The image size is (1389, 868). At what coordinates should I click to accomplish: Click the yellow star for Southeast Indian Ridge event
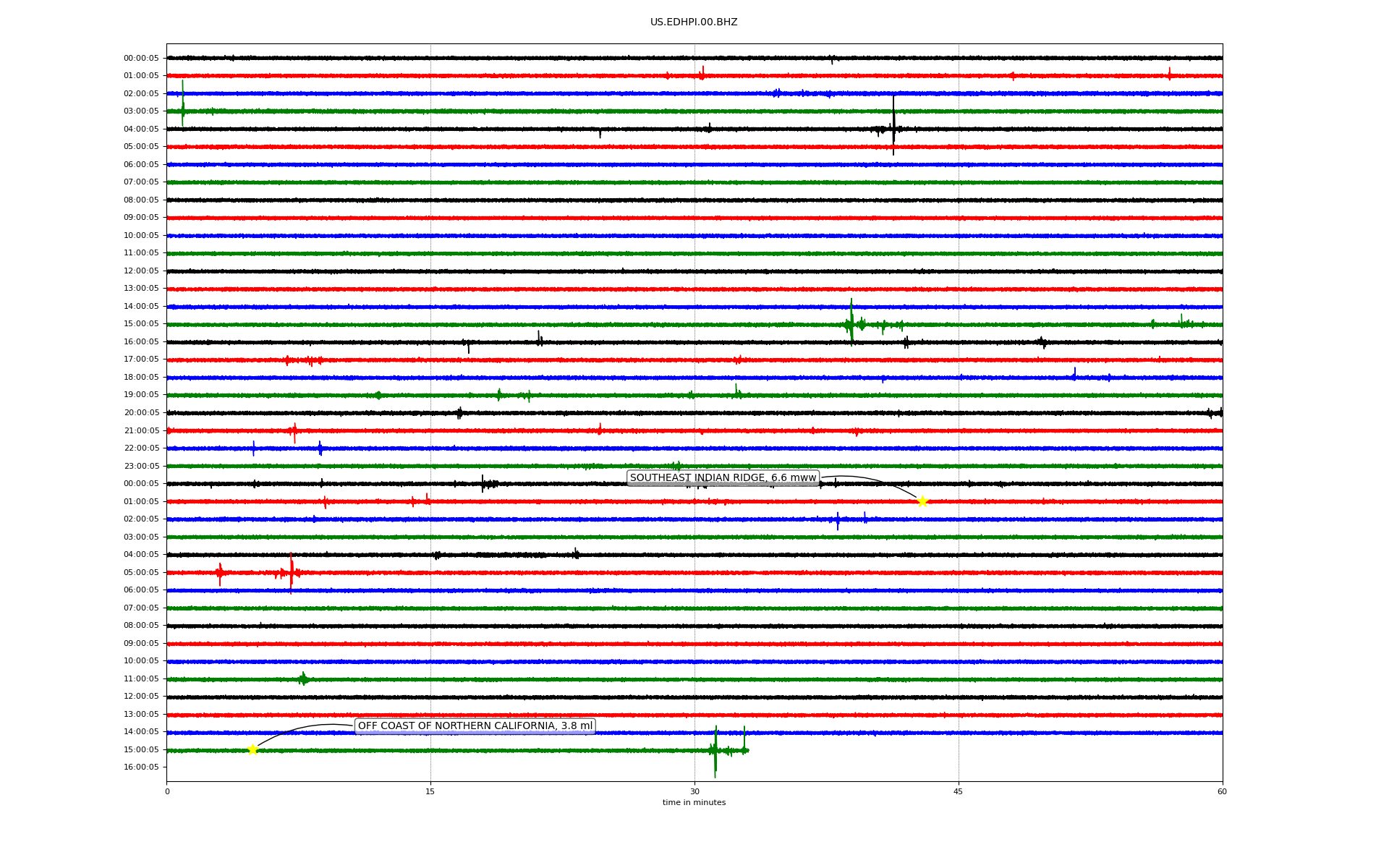tap(922, 501)
